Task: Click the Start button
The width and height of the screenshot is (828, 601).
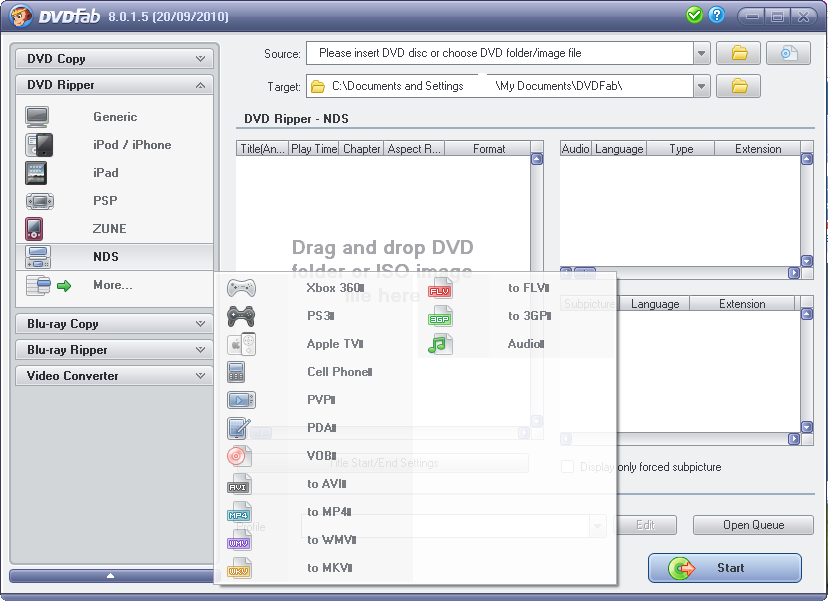Action: 724,568
